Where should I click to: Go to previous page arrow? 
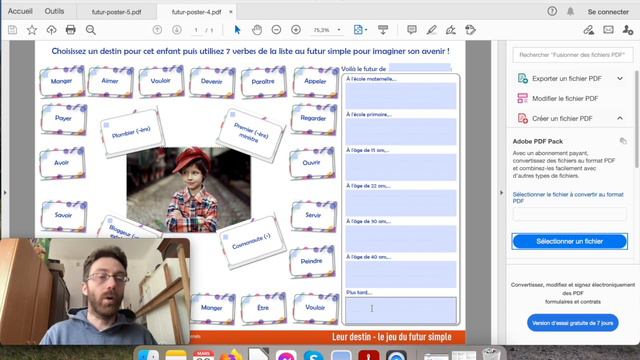(x=157, y=30)
